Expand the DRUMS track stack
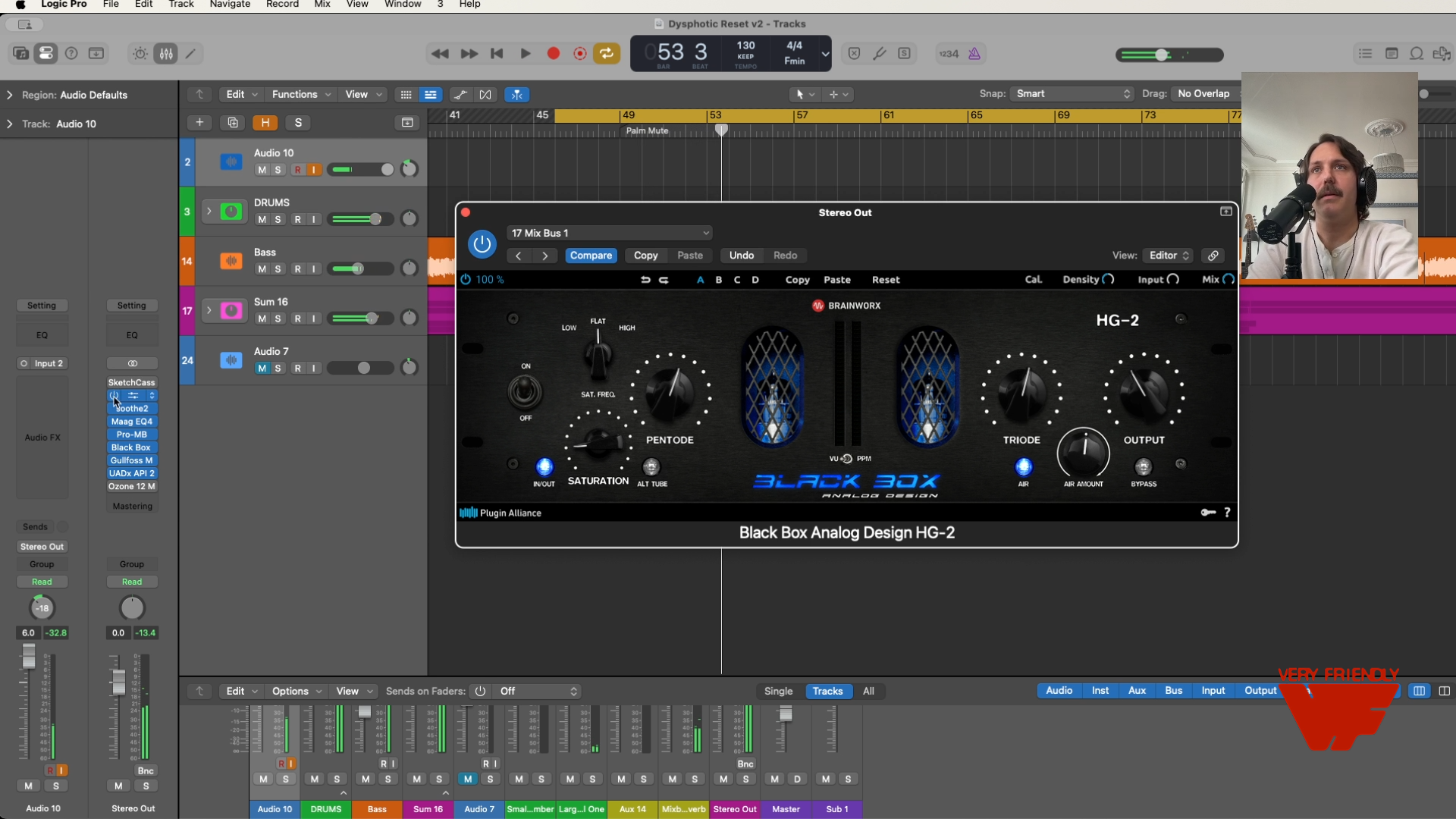1456x819 pixels. click(x=209, y=211)
